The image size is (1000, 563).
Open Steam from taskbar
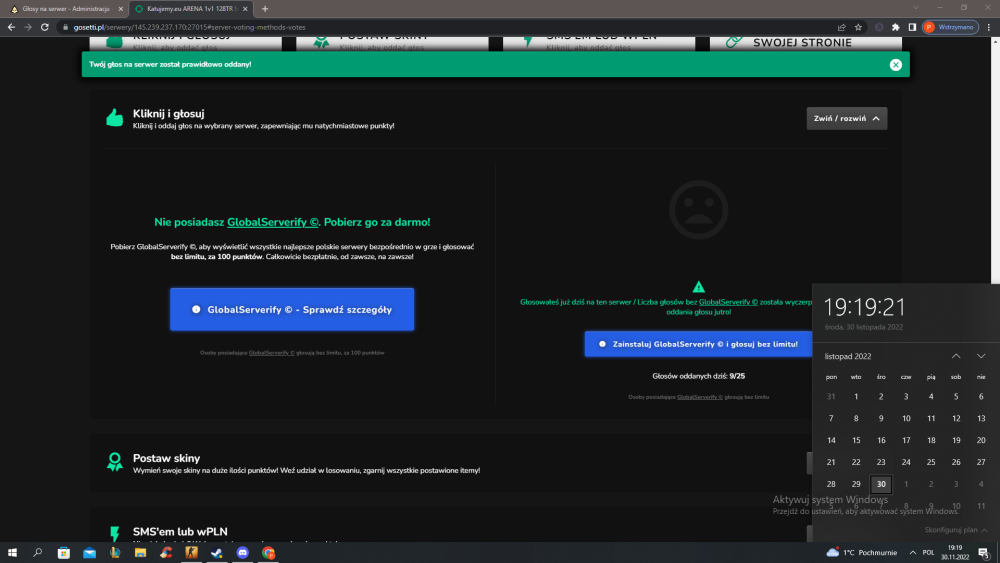[x=217, y=552]
